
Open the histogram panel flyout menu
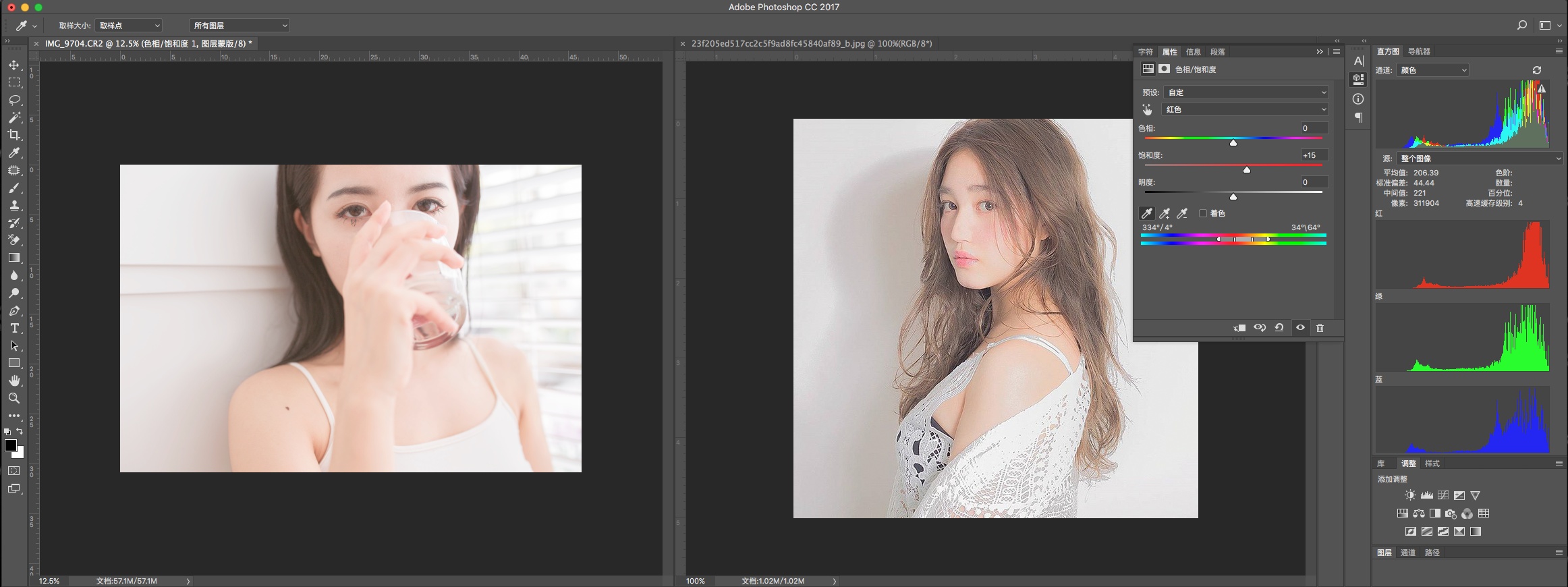click(1559, 51)
